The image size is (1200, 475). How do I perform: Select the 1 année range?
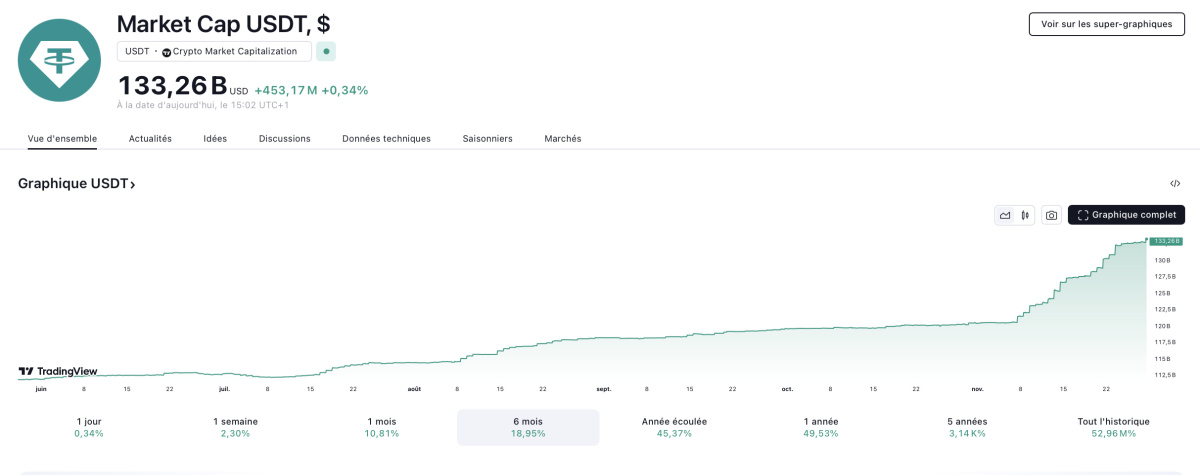click(821, 427)
